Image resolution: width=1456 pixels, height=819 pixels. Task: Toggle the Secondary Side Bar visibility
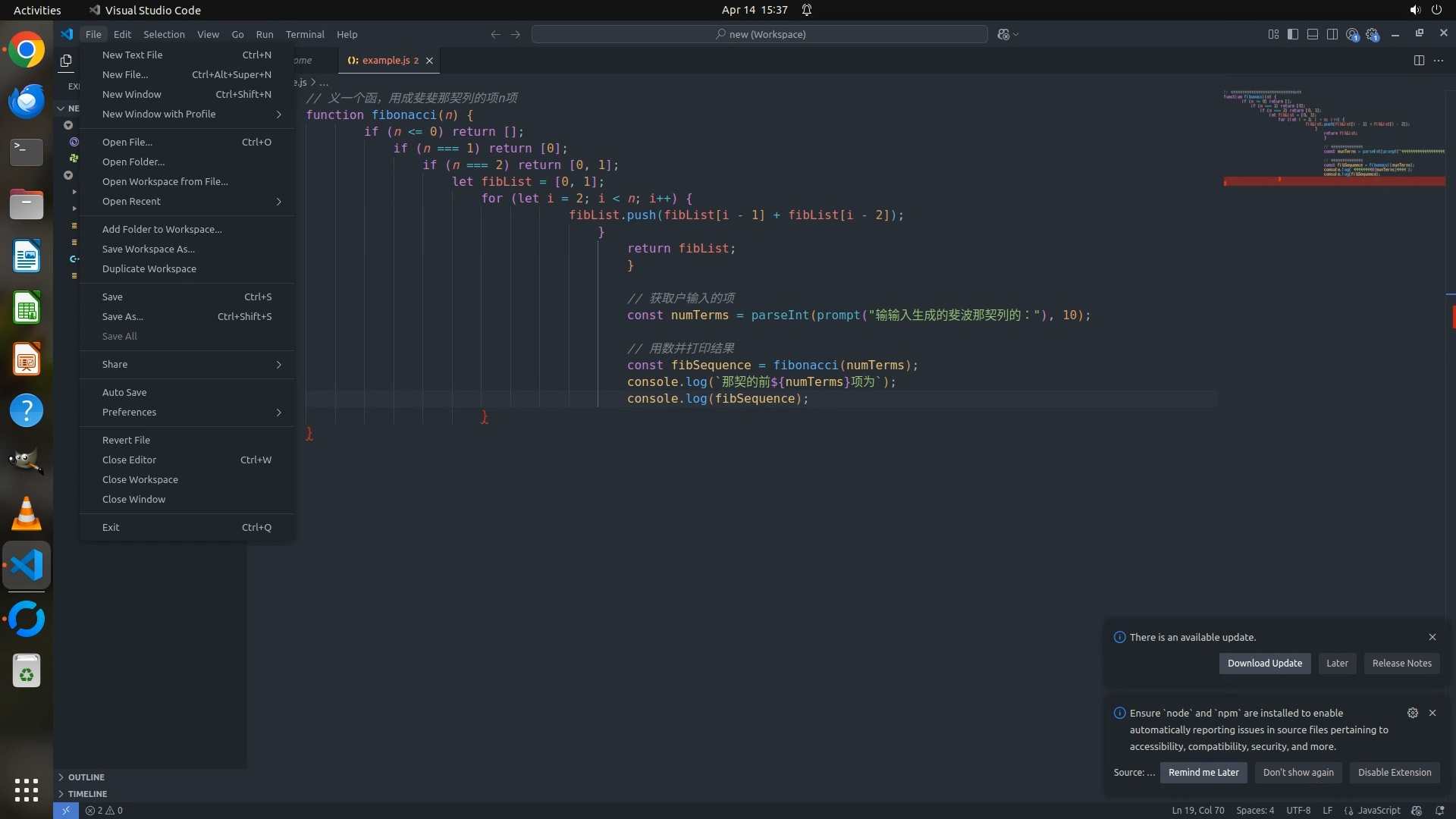click(1332, 34)
